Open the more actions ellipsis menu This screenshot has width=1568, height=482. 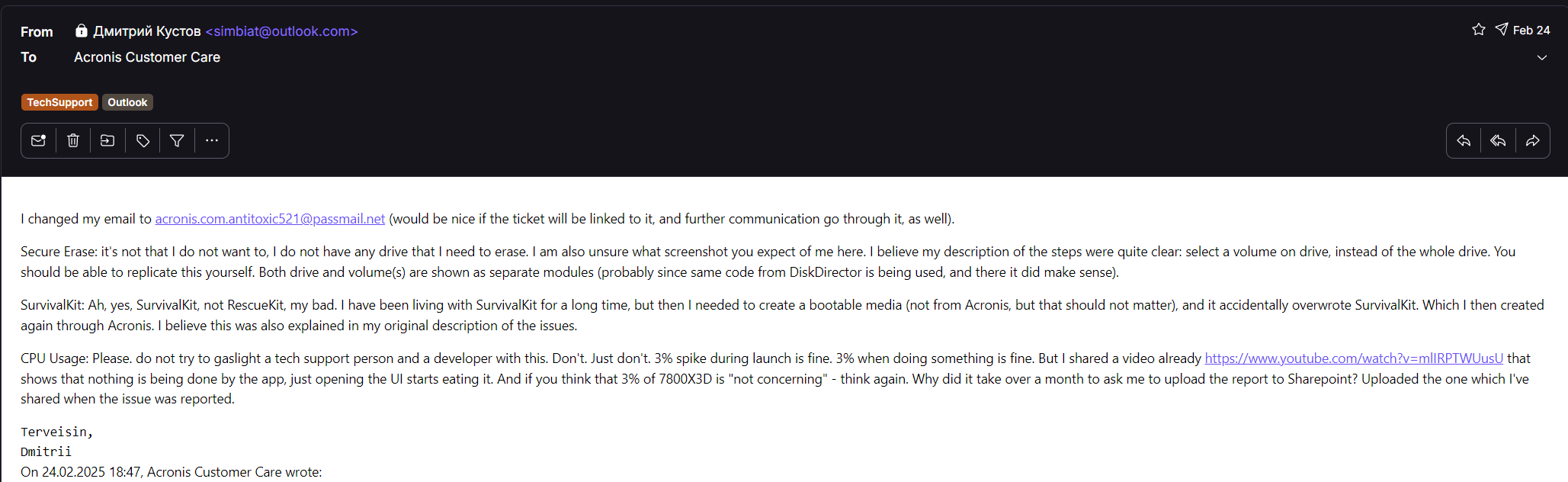(x=212, y=140)
